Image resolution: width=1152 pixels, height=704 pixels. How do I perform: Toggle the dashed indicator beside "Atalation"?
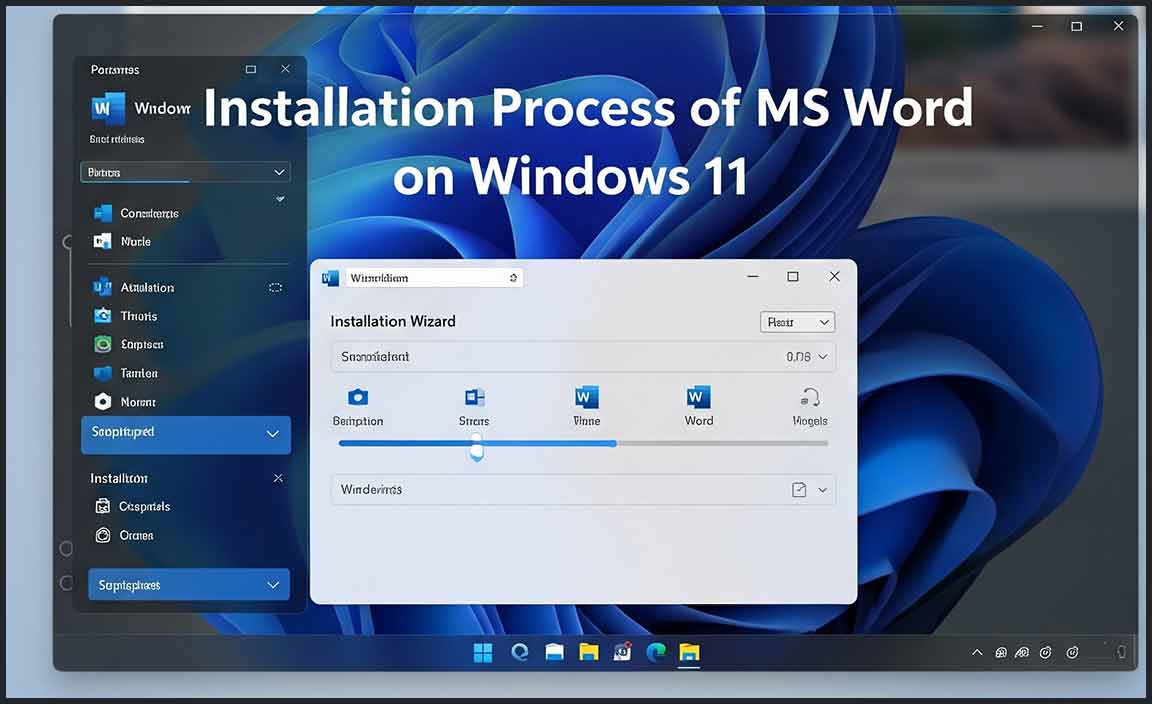point(275,288)
